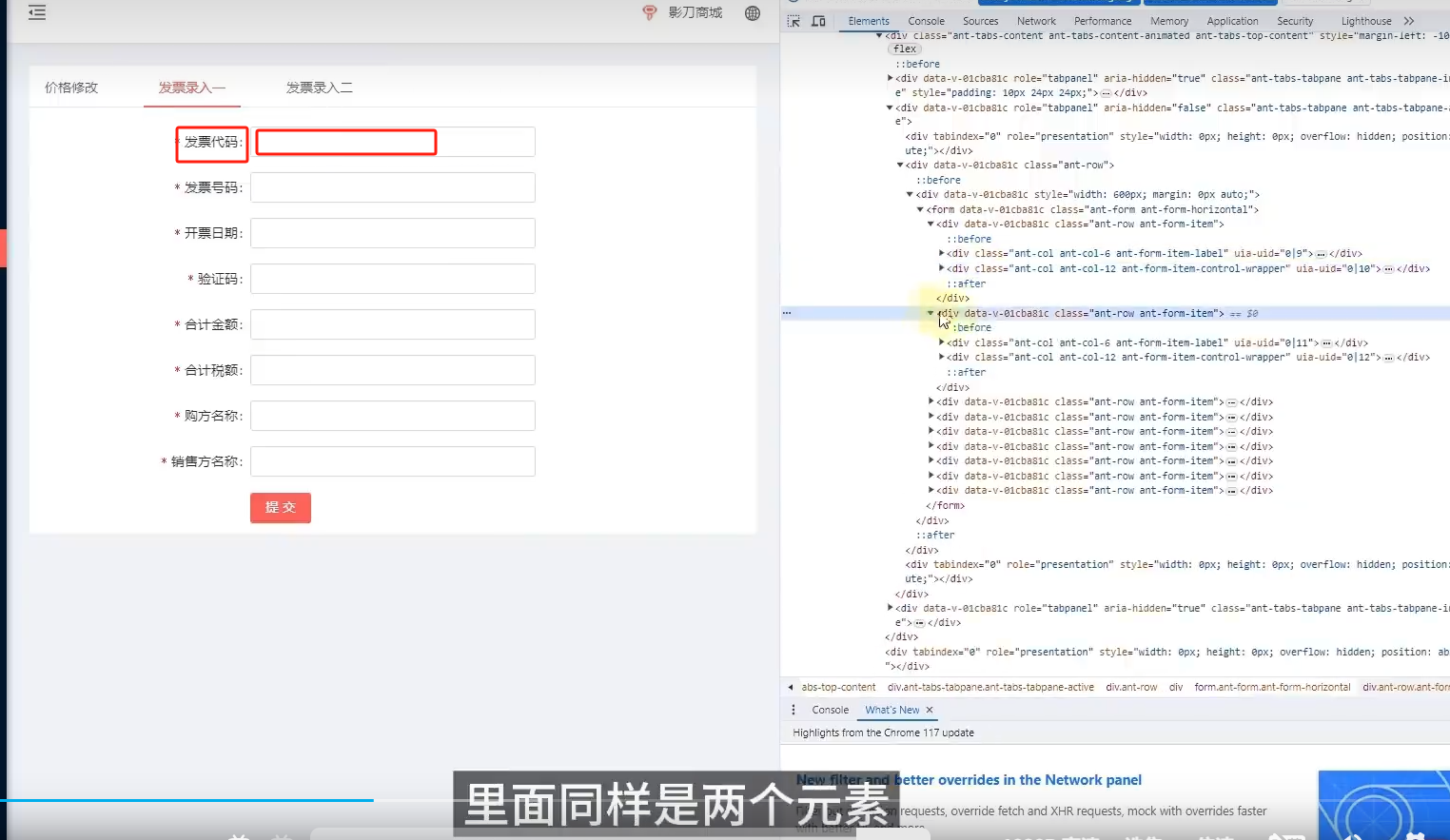Activate the DevTools element inspector icon
The height and width of the screenshot is (840, 1450).
pyautogui.click(x=794, y=21)
